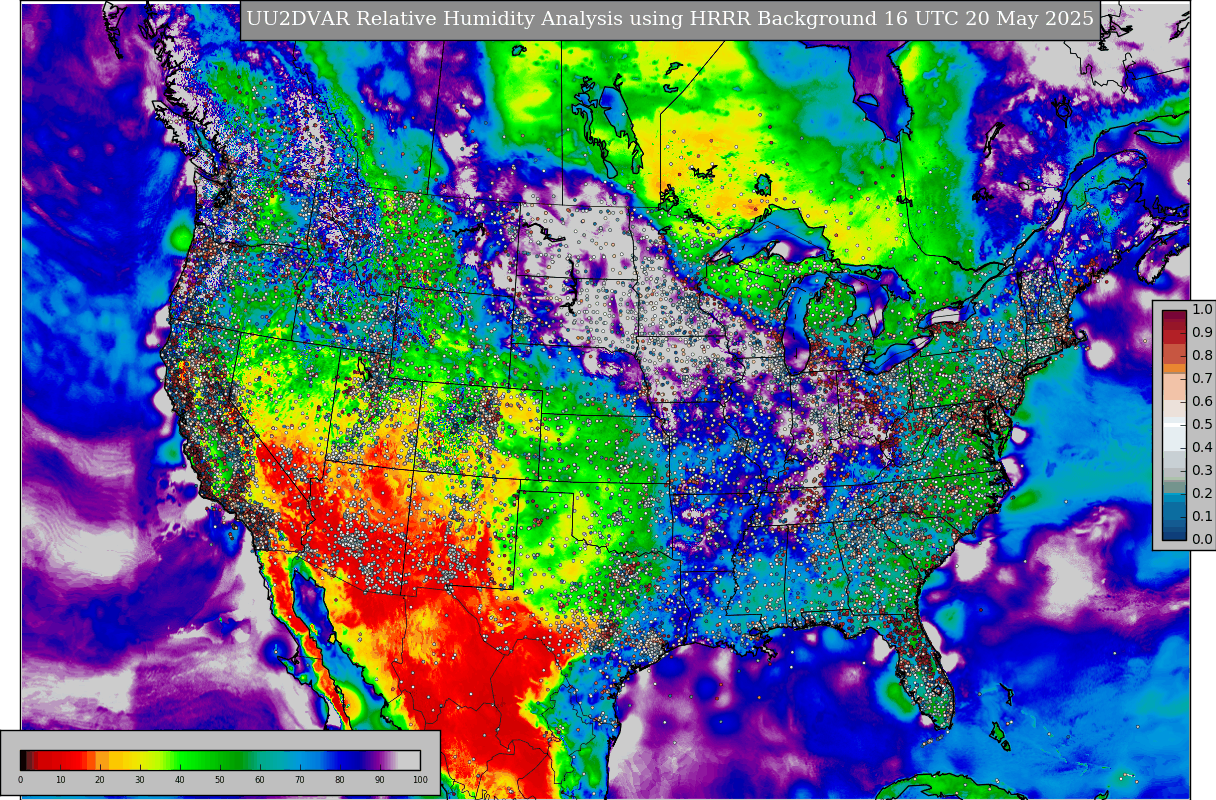Click the 0.9 label on vertical legend
The image size is (1216, 800).
point(1203,332)
